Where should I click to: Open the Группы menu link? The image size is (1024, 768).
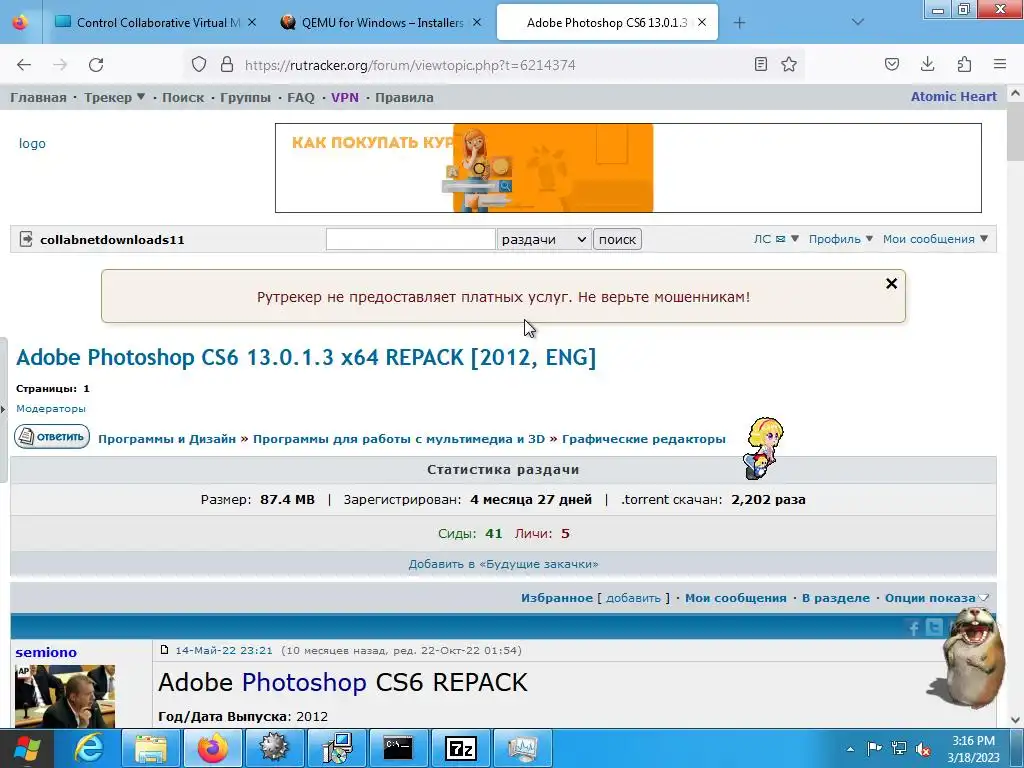click(x=245, y=97)
